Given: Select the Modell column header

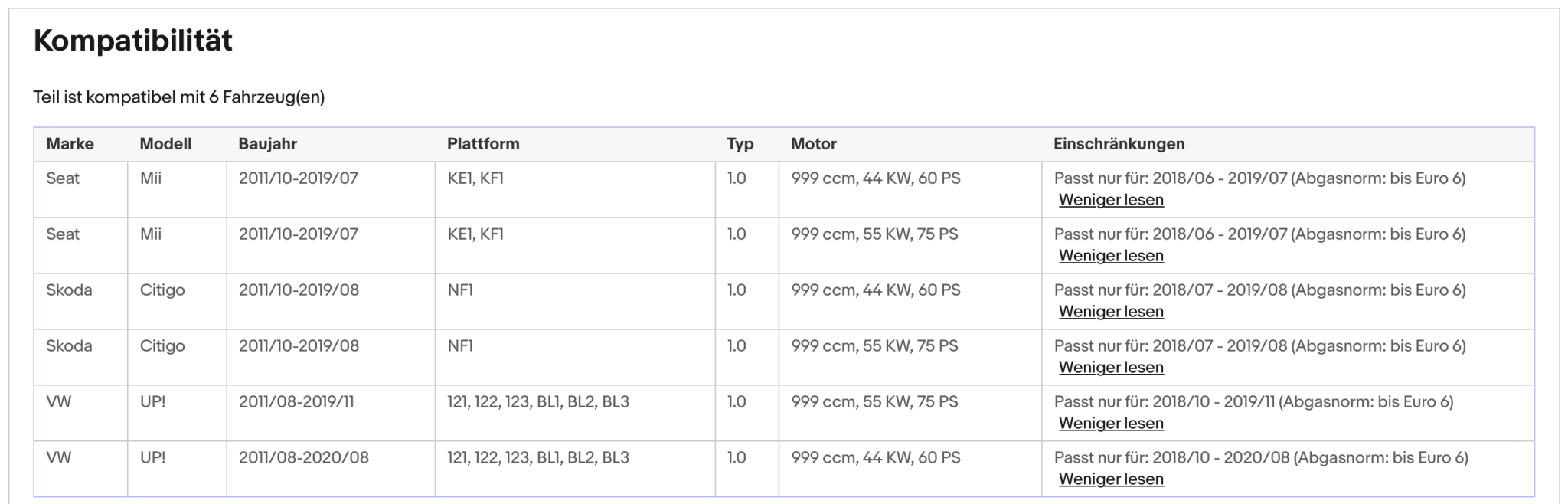Looking at the screenshot, I should 165,144.
